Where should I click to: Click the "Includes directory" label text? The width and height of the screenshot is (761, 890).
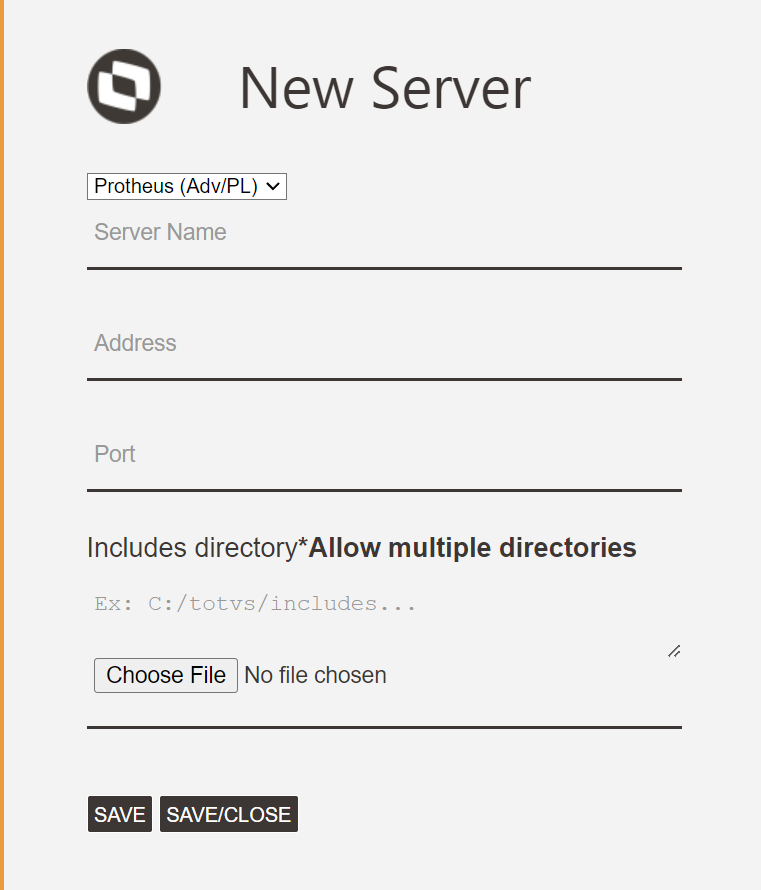191,548
